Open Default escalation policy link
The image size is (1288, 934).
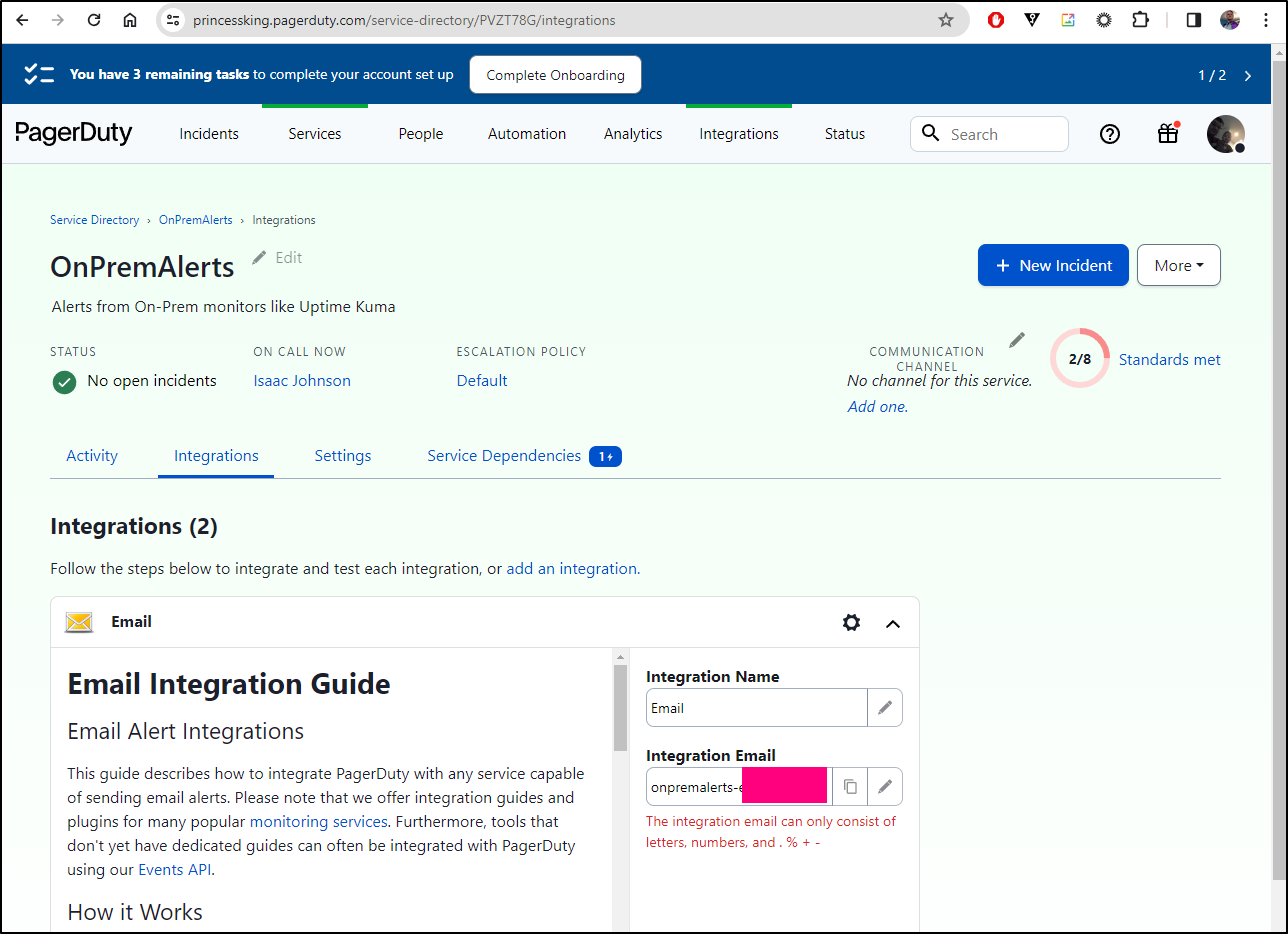pyautogui.click(x=482, y=381)
